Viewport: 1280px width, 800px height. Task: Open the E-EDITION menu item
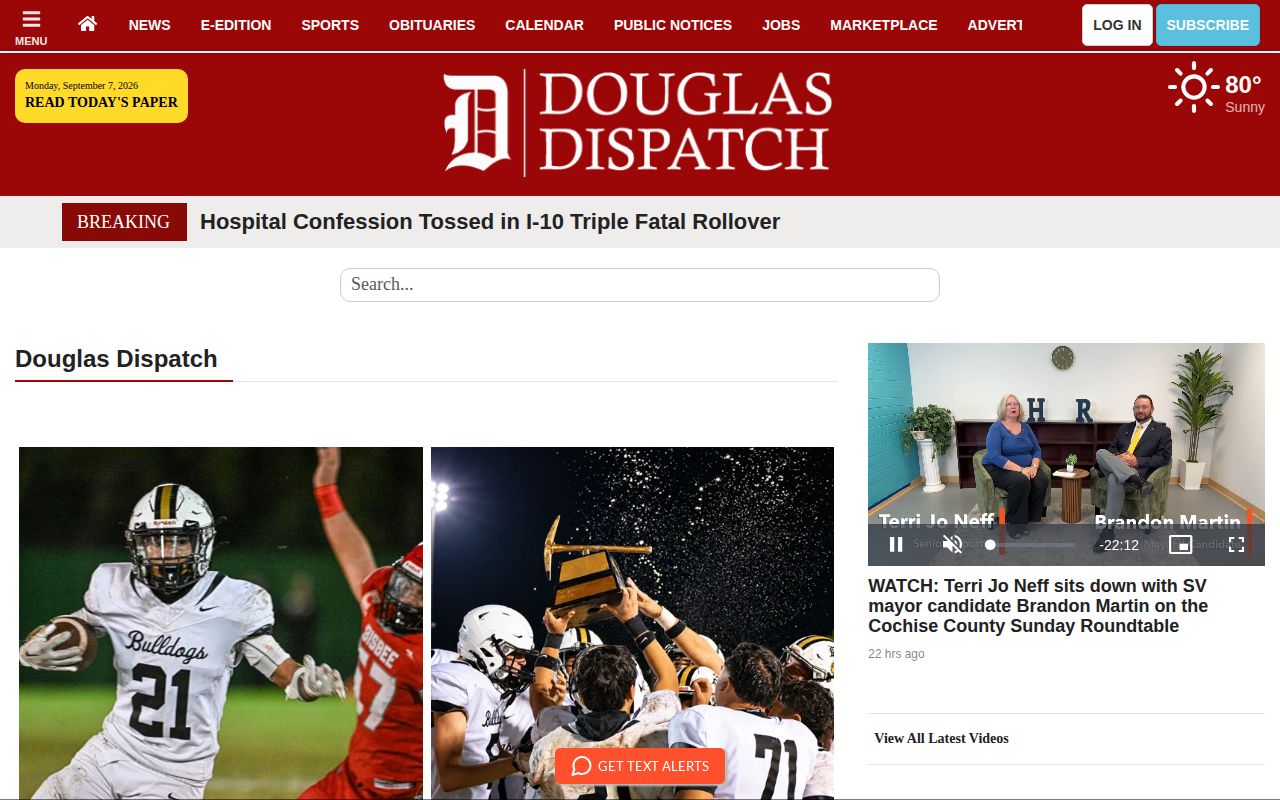236,25
